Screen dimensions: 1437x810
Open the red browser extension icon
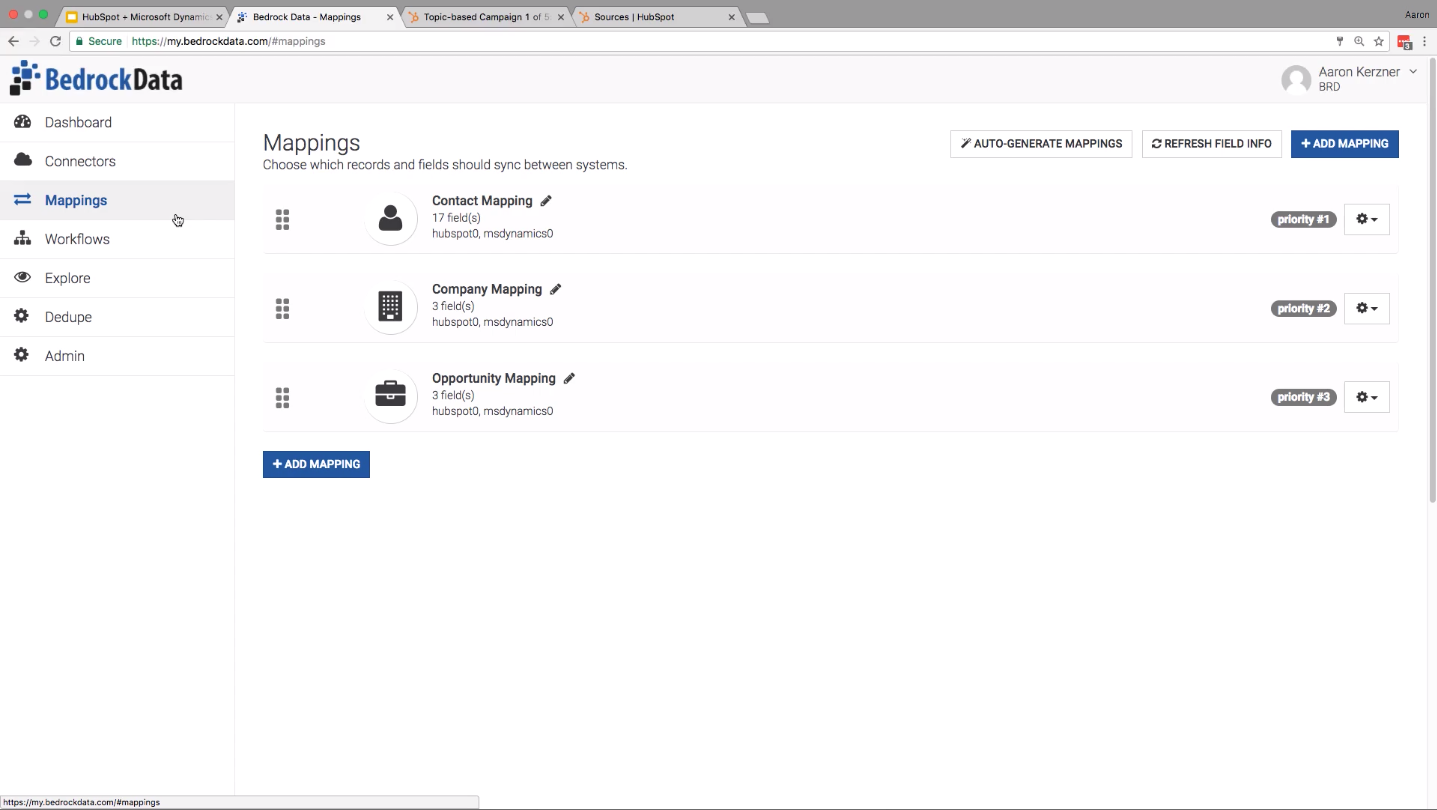click(1404, 42)
